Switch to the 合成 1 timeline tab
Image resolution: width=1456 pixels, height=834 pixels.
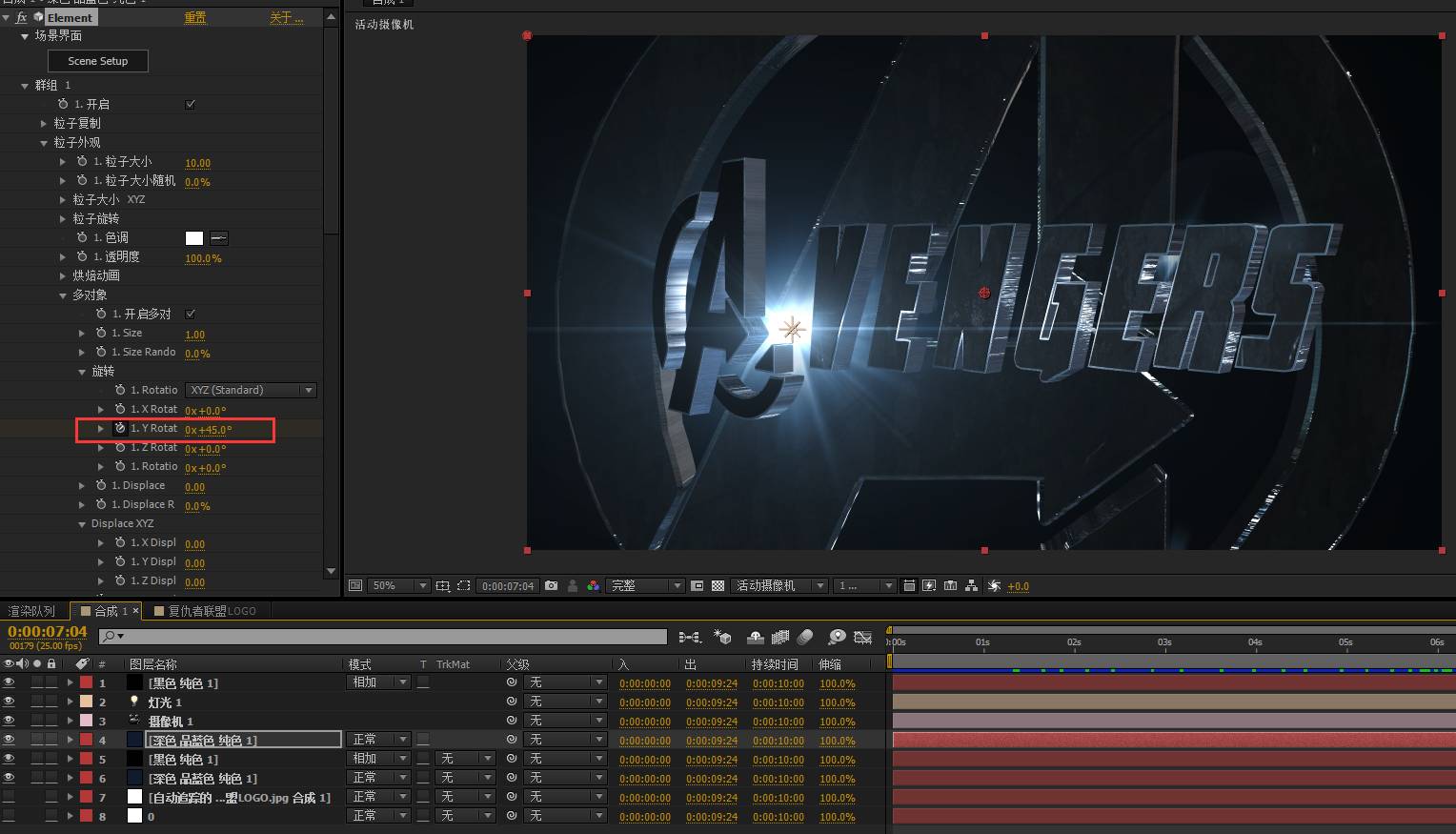point(105,611)
